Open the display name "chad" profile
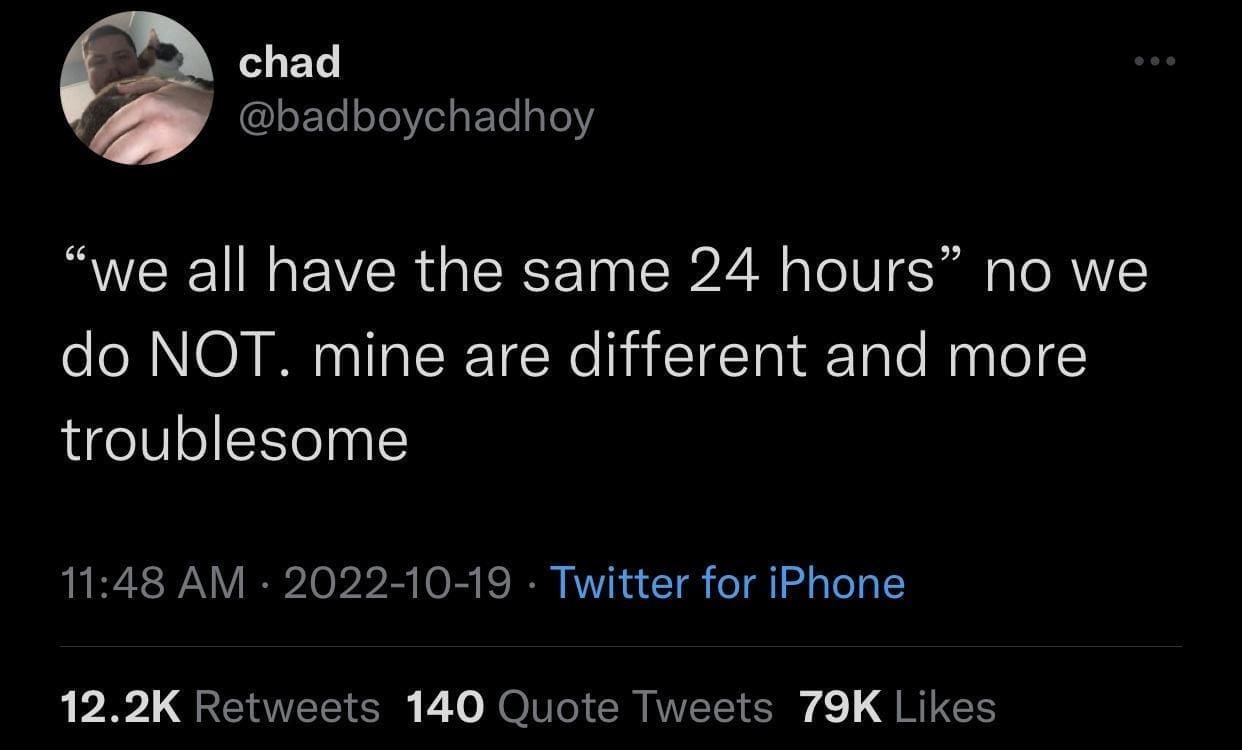Screen dimensions: 1242x750 point(290,63)
